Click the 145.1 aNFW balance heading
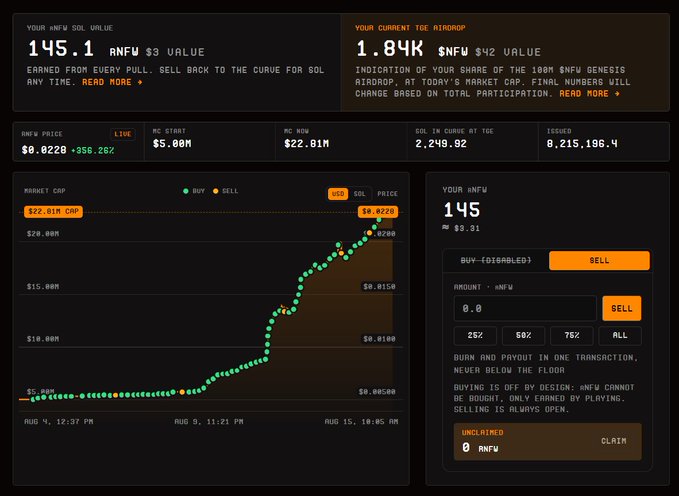Screen dimensions: 679x496 (x=61, y=49)
